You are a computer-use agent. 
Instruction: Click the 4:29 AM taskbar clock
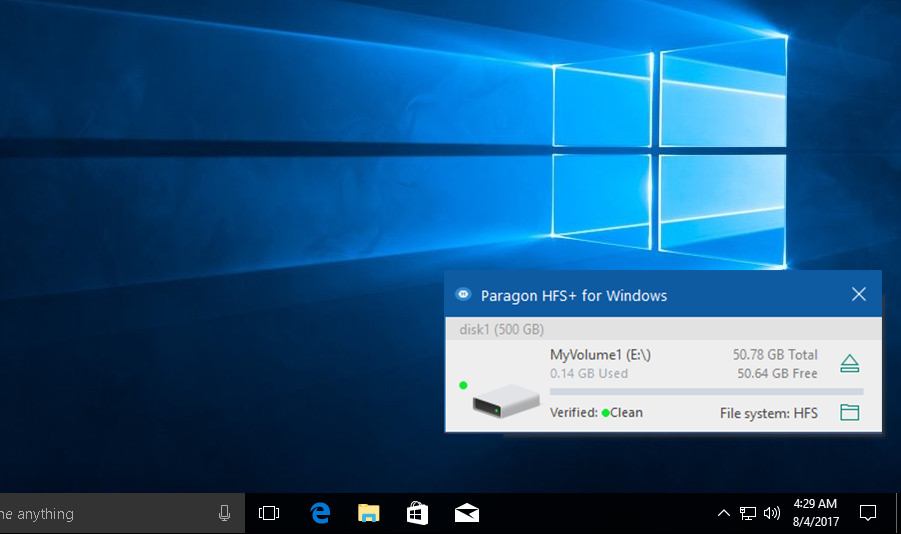(815, 512)
